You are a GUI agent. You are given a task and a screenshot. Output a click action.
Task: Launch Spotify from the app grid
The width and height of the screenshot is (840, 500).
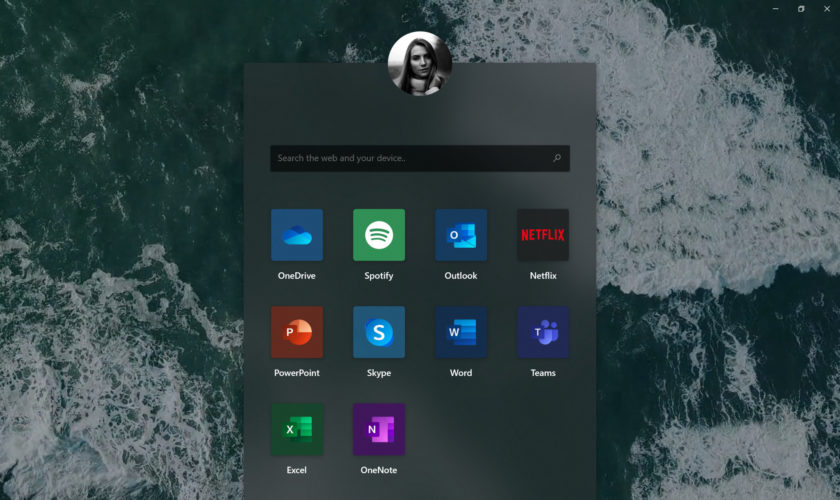379,235
